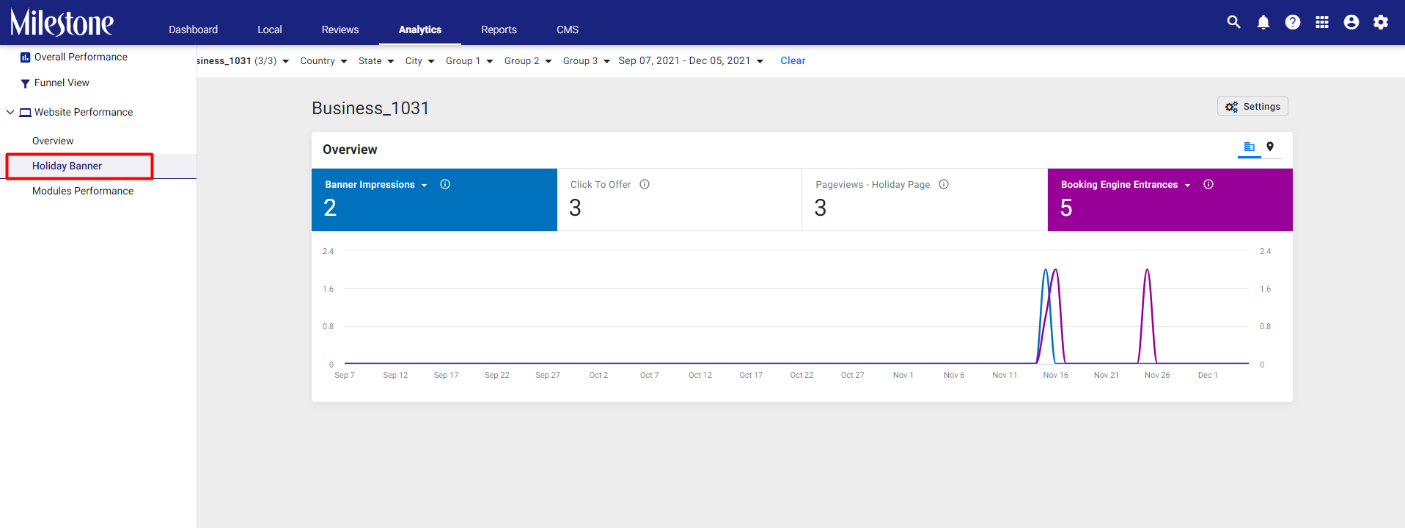Open the gear settings icon in header

pyautogui.click(x=1381, y=22)
